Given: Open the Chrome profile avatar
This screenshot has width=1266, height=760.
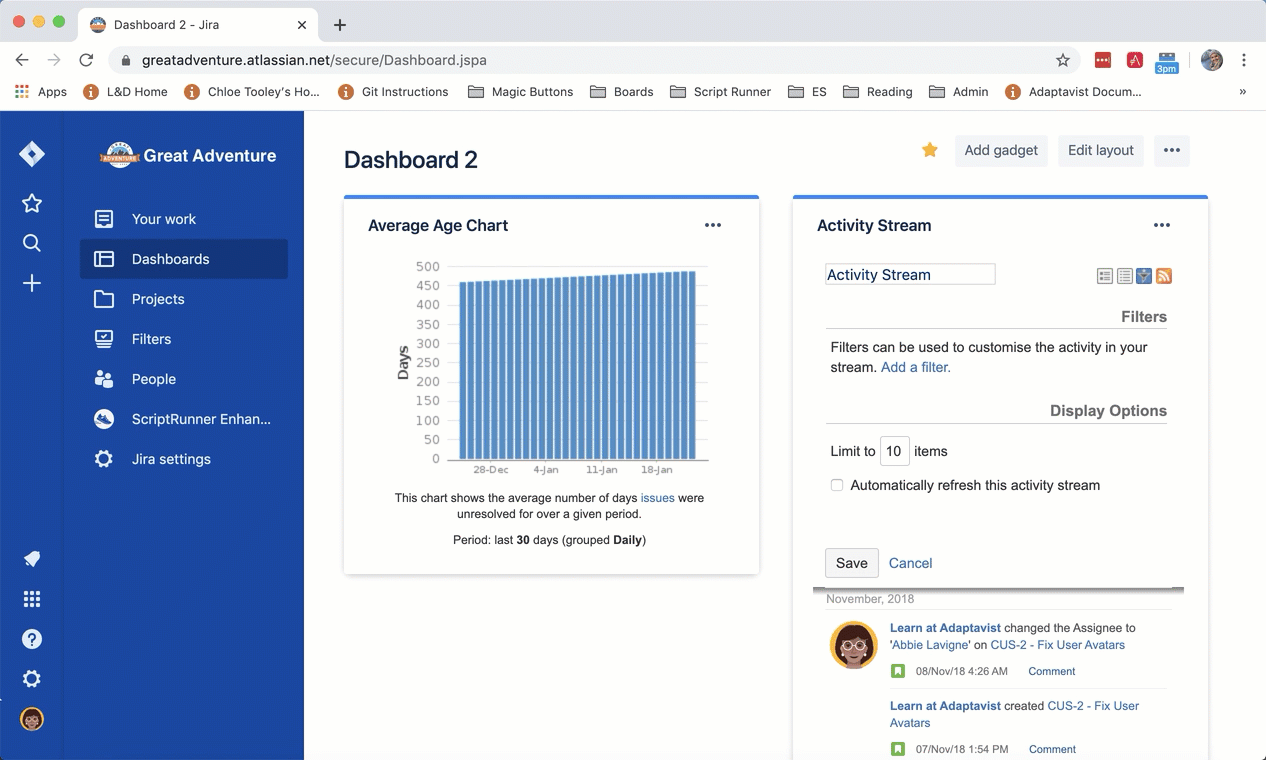Looking at the screenshot, I should [1212, 60].
